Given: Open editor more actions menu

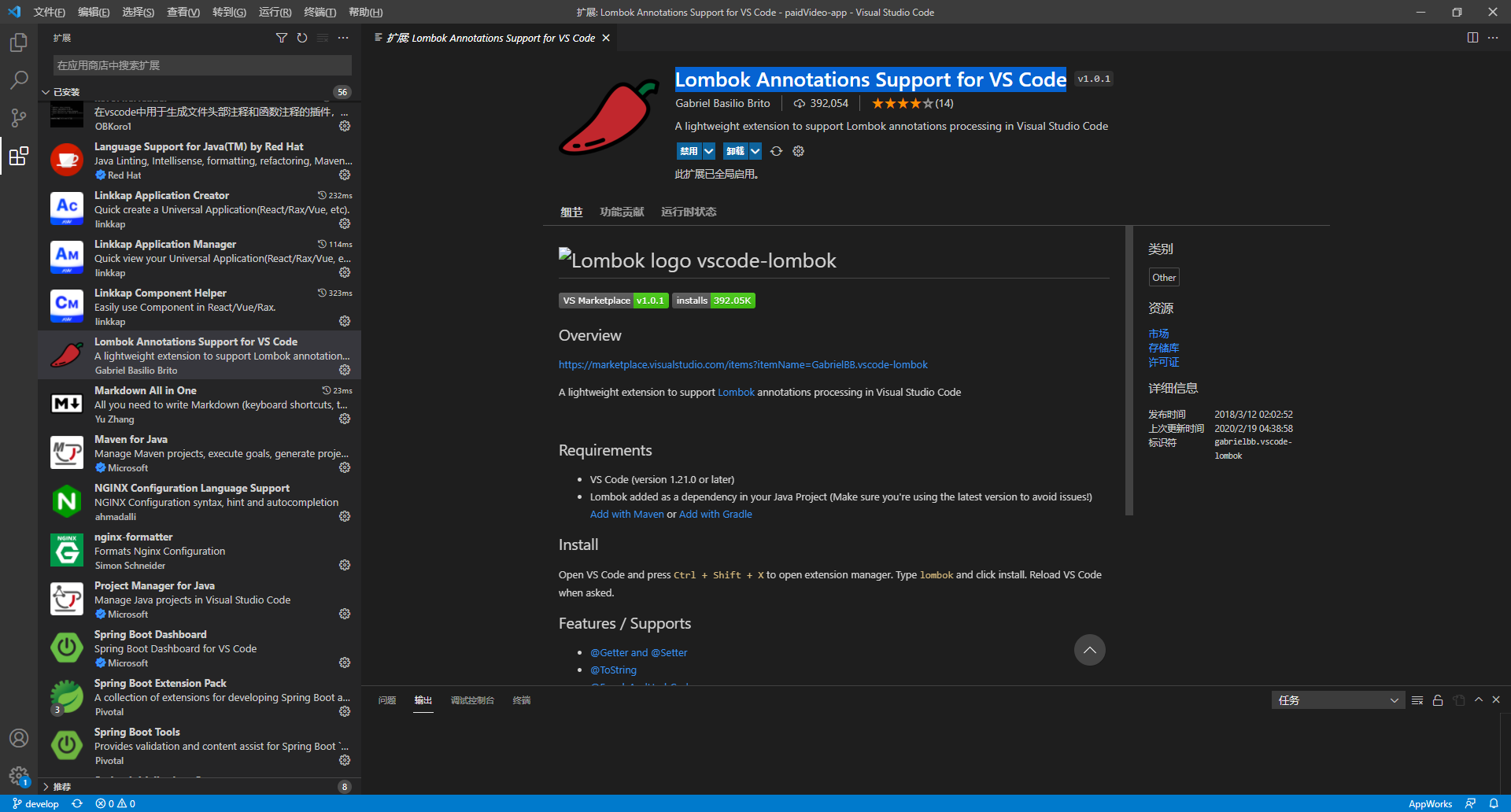Looking at the screenshot, I should tap(1493, 38).
